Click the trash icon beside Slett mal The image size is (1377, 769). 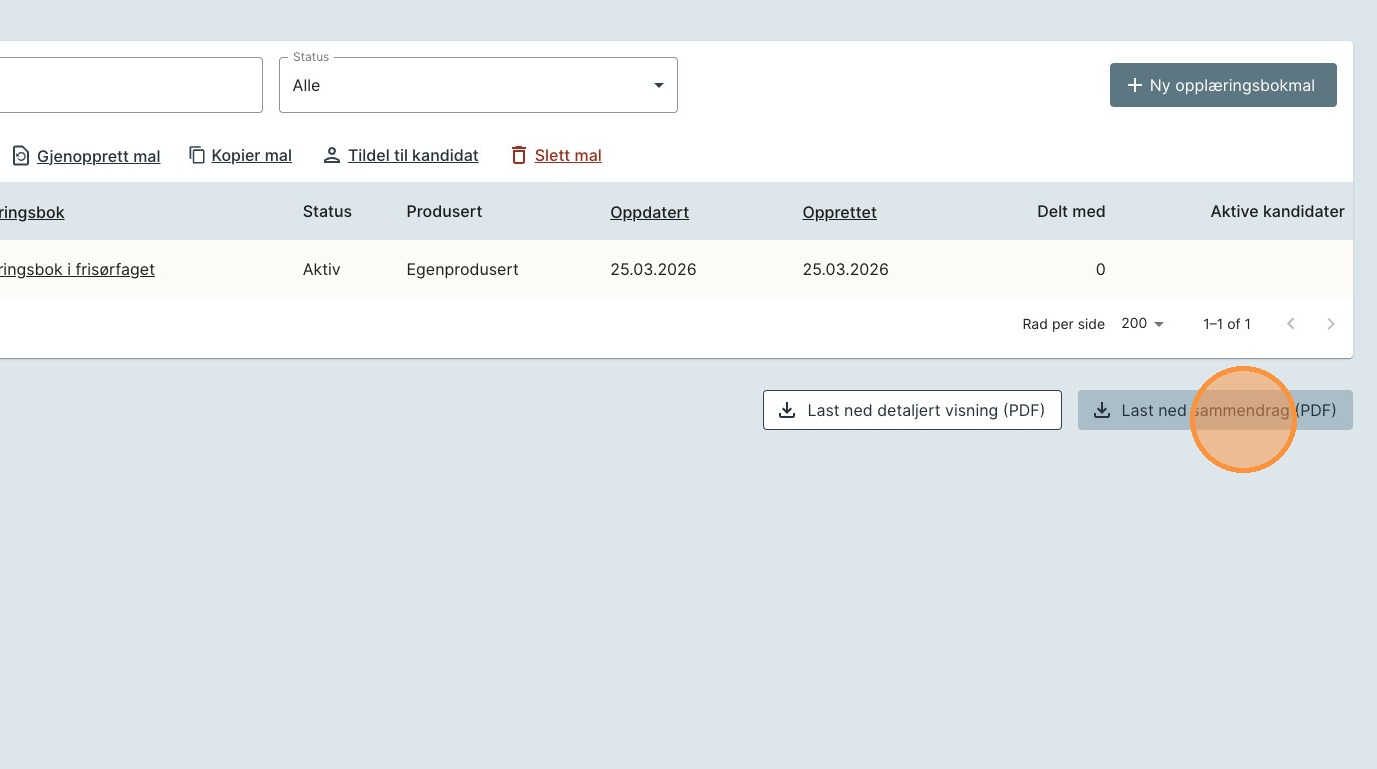(x=518, y=155)
